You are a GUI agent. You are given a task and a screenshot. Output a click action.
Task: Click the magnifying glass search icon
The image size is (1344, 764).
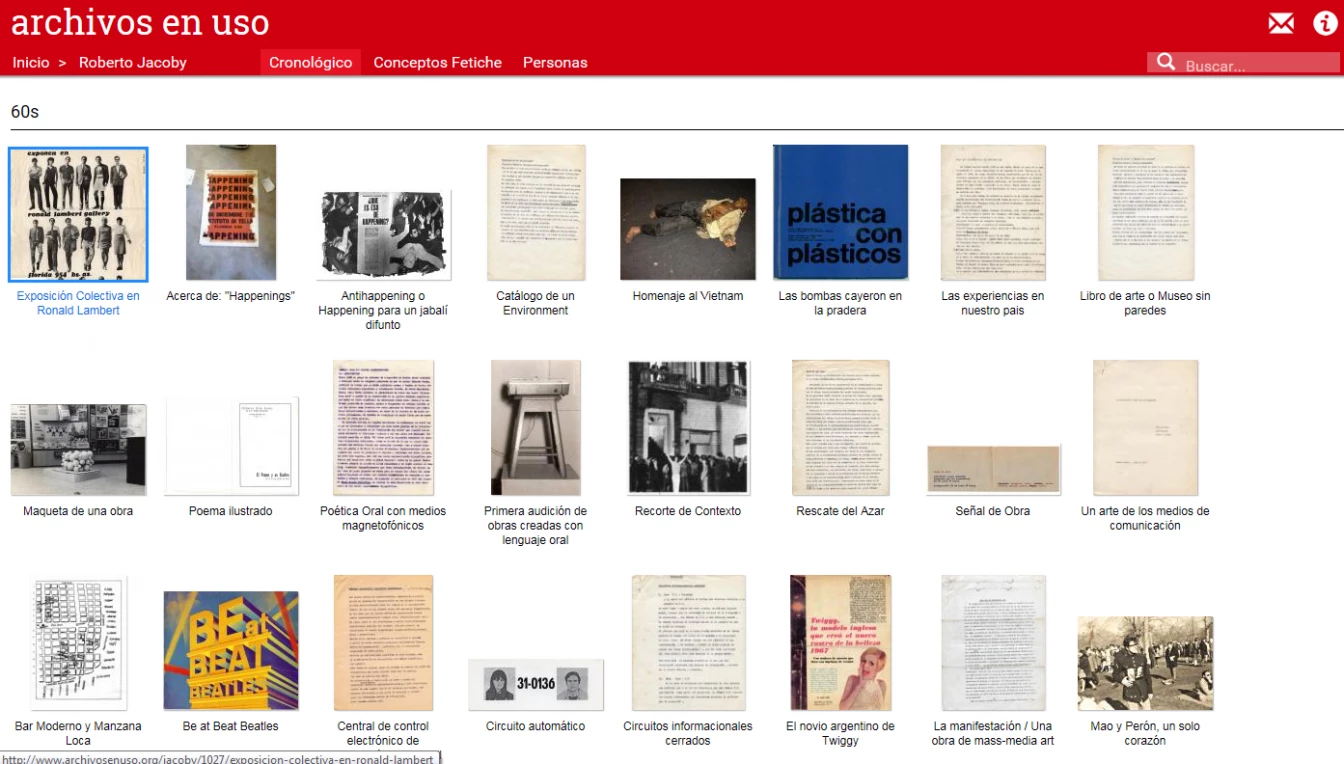(1166, 63)
